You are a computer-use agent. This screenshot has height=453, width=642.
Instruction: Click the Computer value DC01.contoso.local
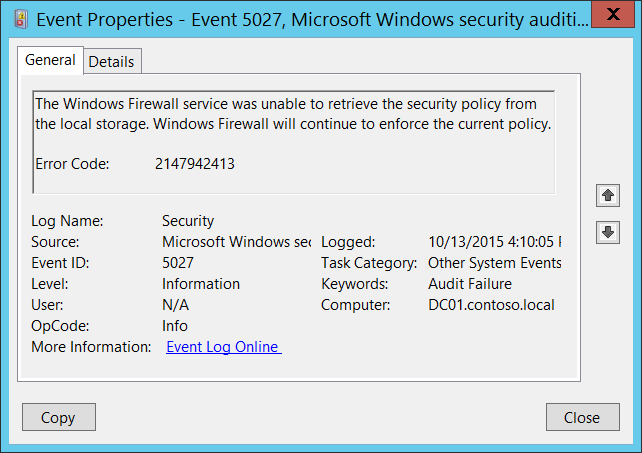coord(490,305)
